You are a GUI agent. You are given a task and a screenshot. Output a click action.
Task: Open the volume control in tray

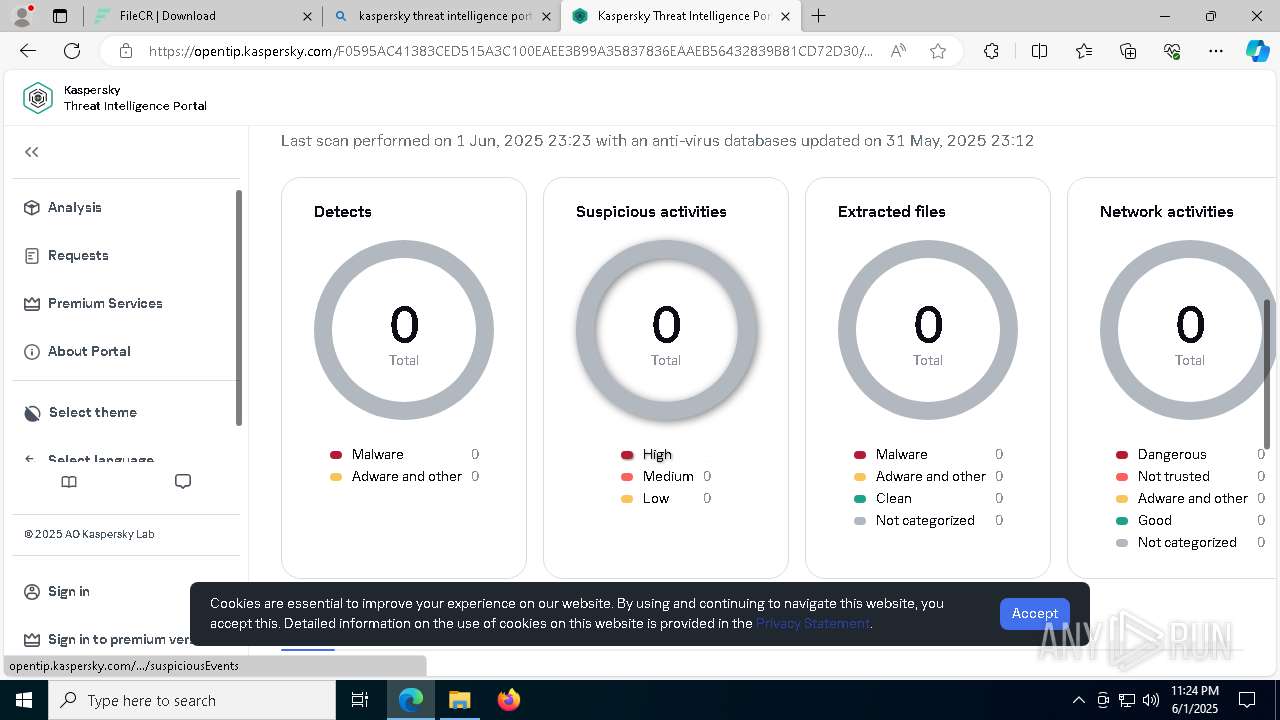coord(1151,700)
